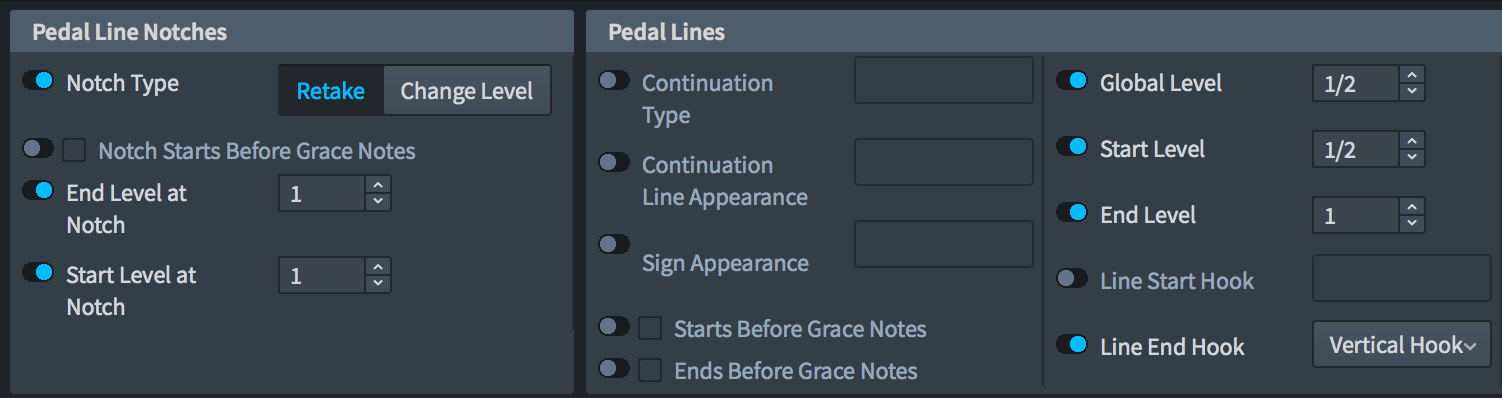The width and height of the screenshot is (1502, 398).
Task: Click the Global Level value field
Action: pos(1355,83)
